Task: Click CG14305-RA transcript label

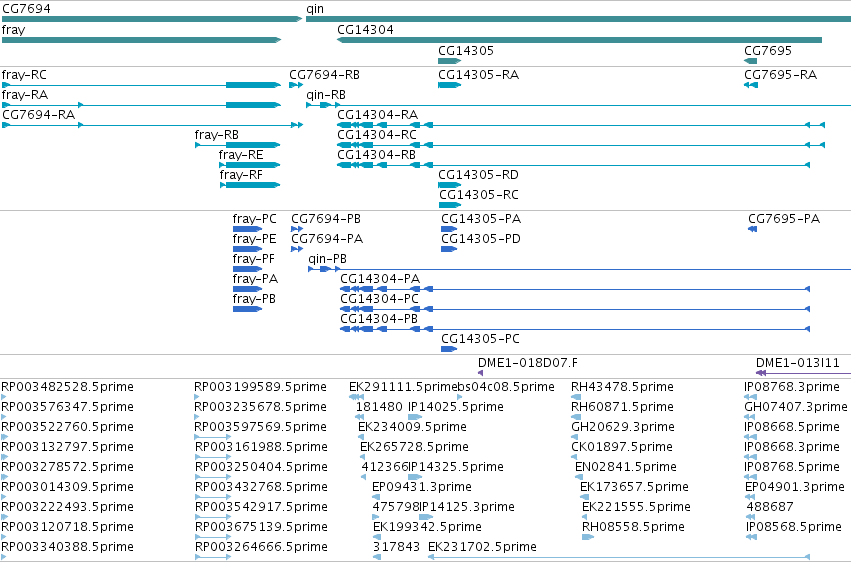Action: click(x=478, y=75)
